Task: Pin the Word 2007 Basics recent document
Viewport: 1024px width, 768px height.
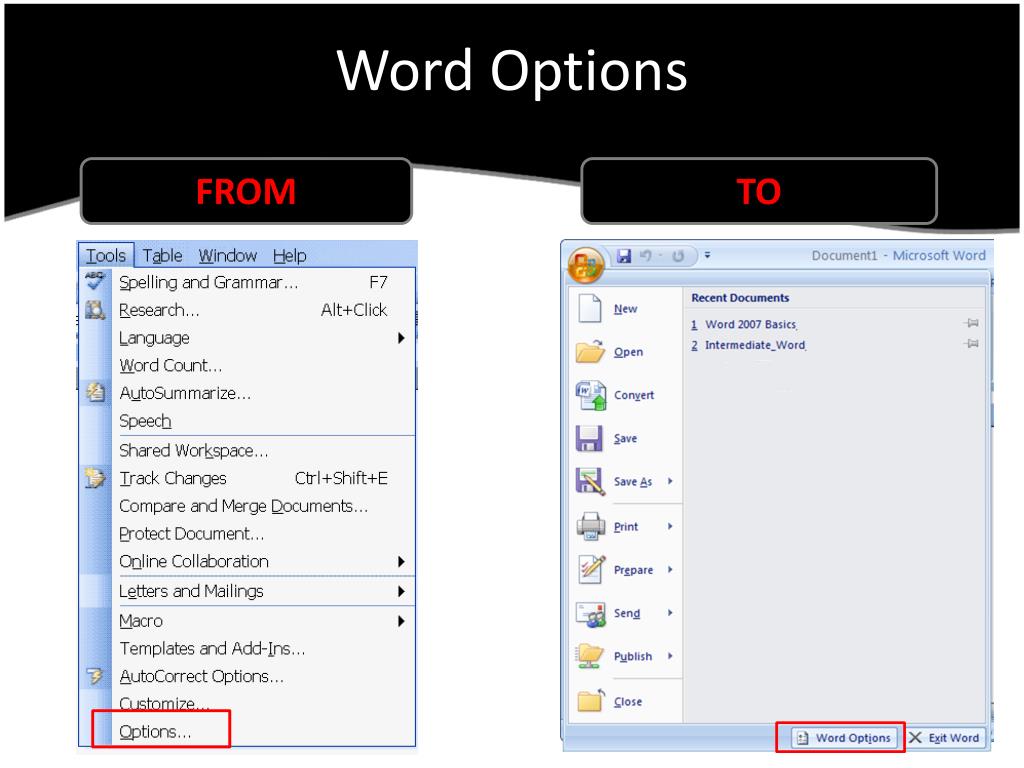Action: click(972, 323)
